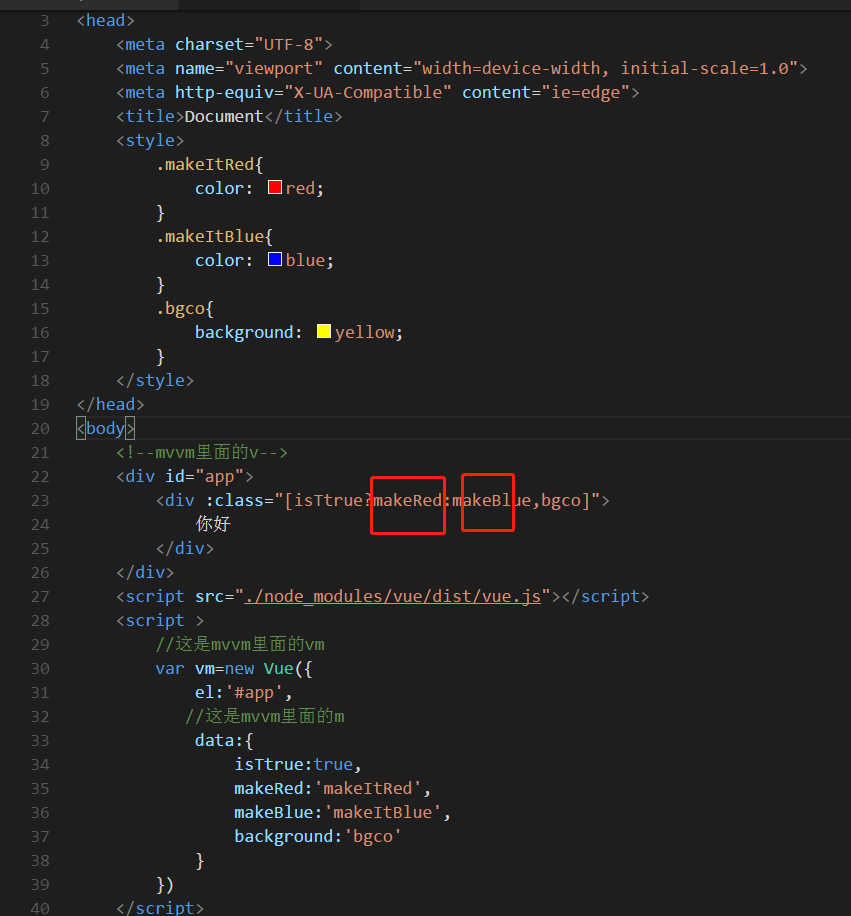Click the http-equiv attribute name

(224, 92)
